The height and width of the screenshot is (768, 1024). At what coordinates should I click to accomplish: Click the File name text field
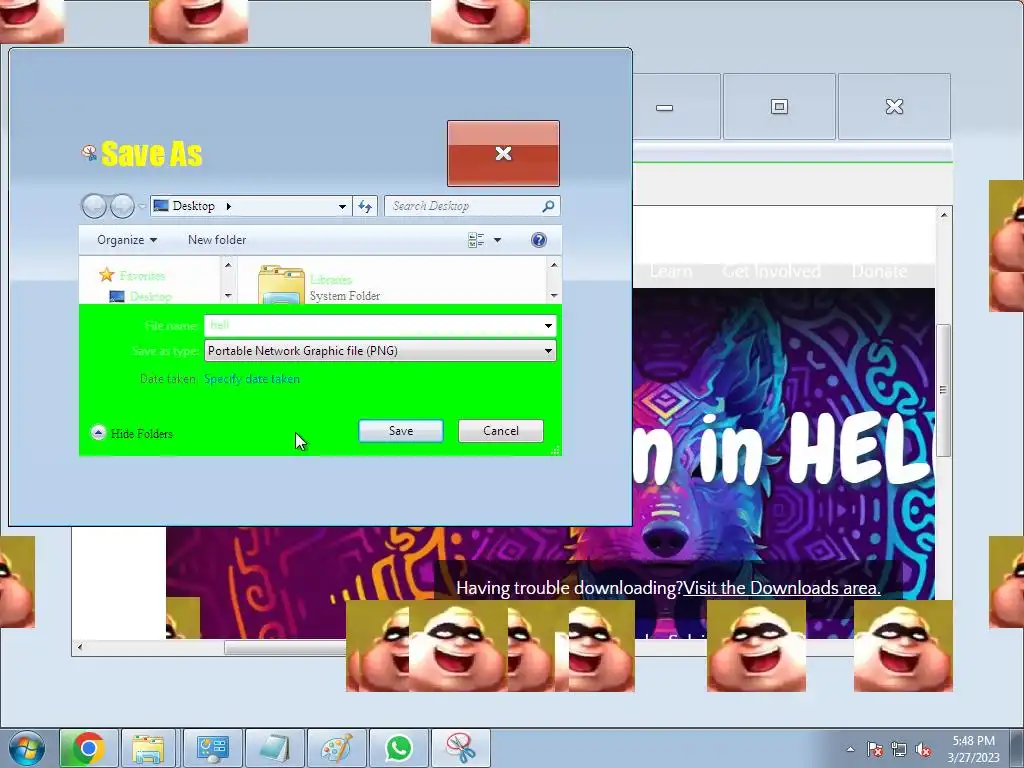click(372, 325)
